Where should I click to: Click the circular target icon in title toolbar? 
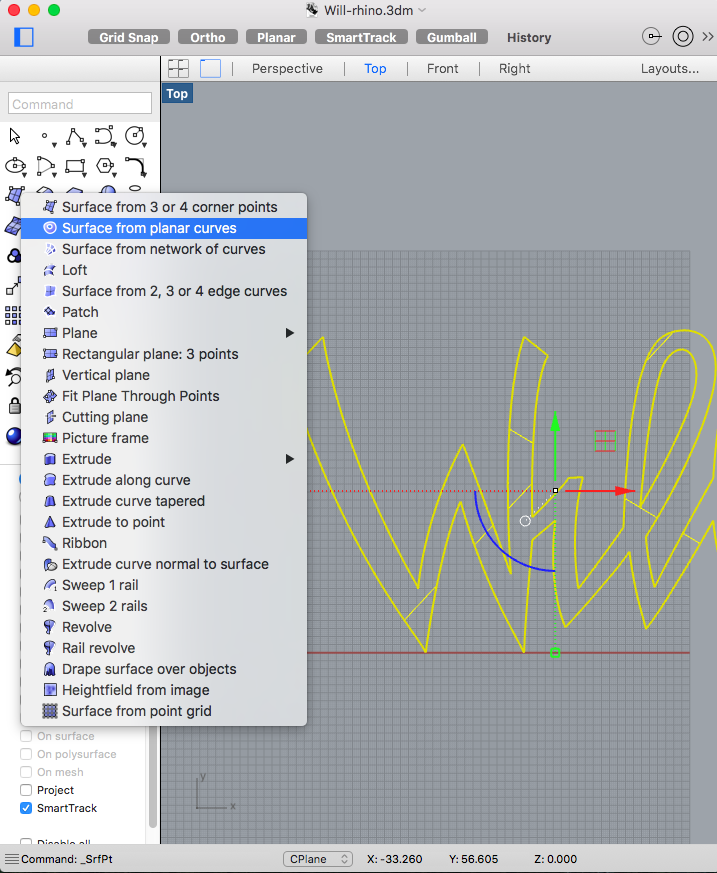pos(682,37)
